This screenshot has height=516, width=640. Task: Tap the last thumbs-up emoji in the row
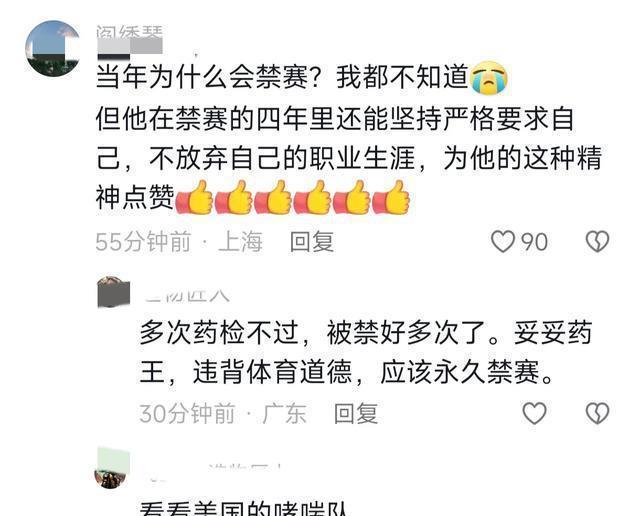tap(391, 197)
